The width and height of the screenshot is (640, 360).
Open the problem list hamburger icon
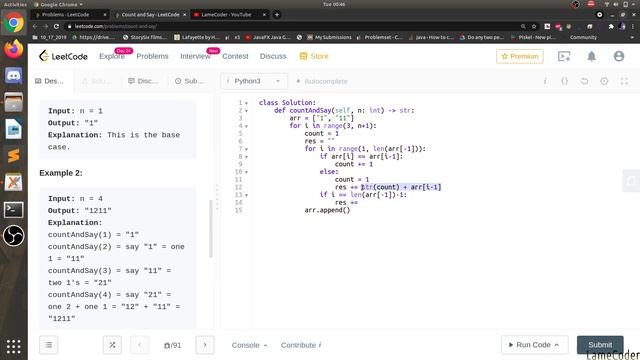click(x=49, y=345)
